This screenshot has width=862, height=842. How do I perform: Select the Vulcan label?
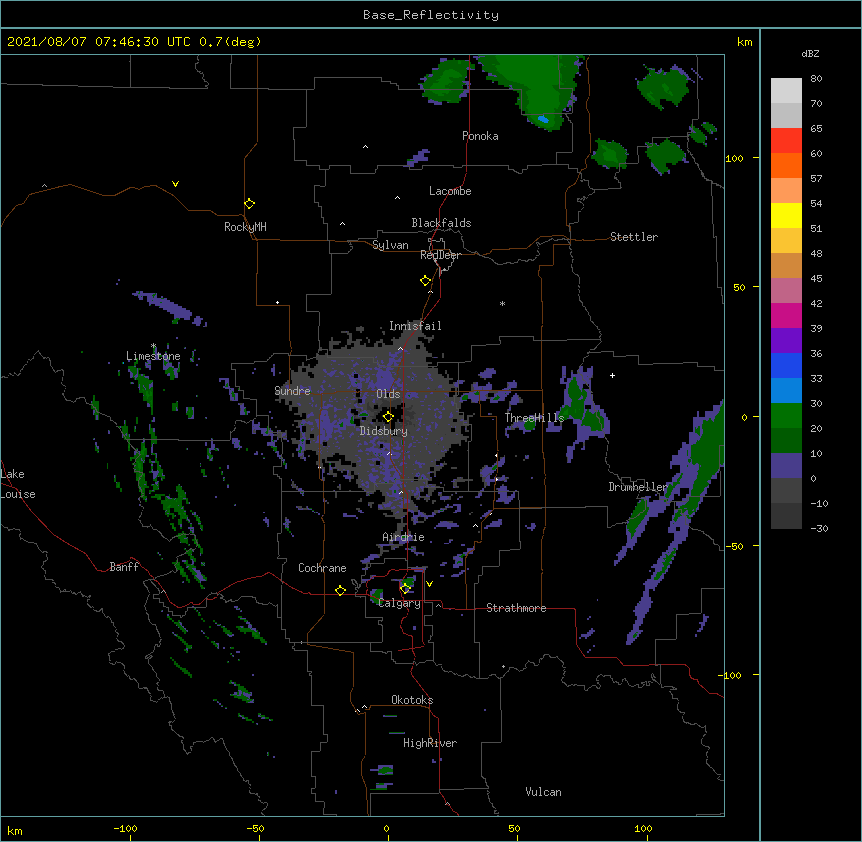pos(543,792)
